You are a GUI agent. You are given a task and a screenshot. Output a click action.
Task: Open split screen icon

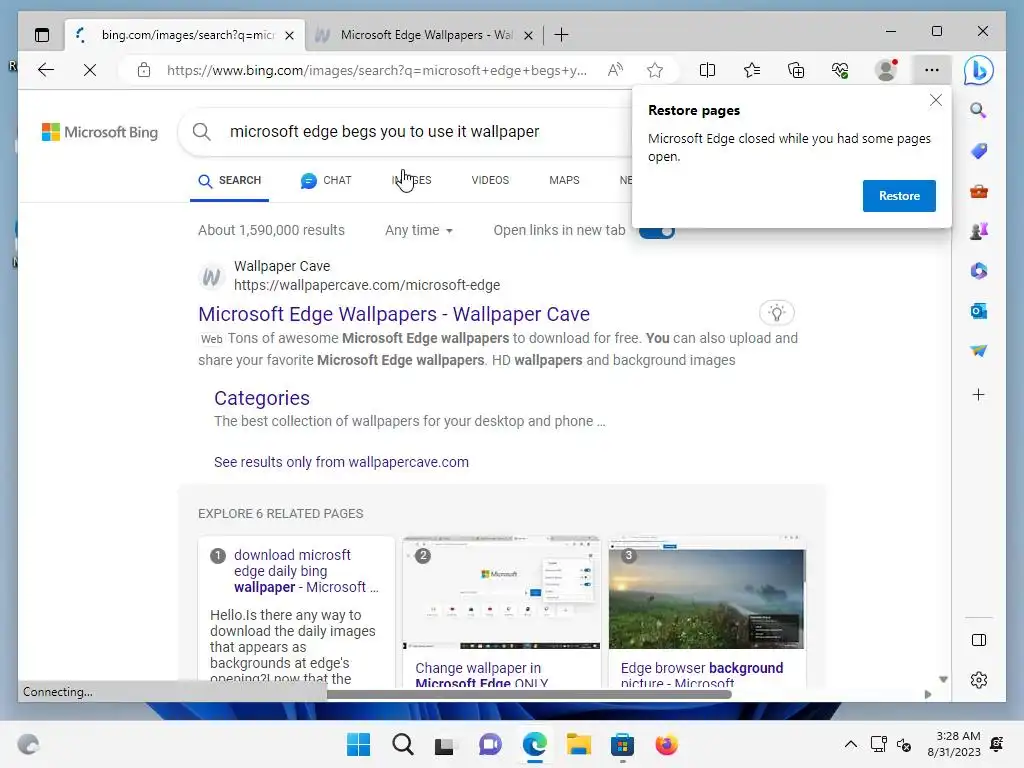click(707, 70)
